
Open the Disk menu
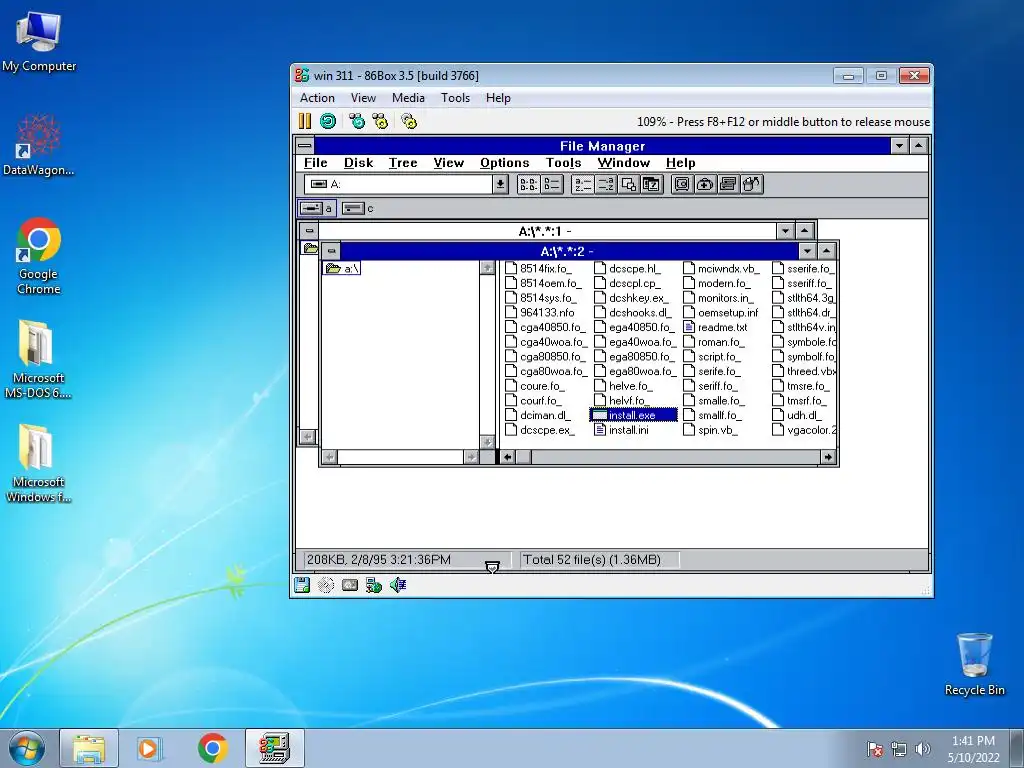click(x=359, y=163)
